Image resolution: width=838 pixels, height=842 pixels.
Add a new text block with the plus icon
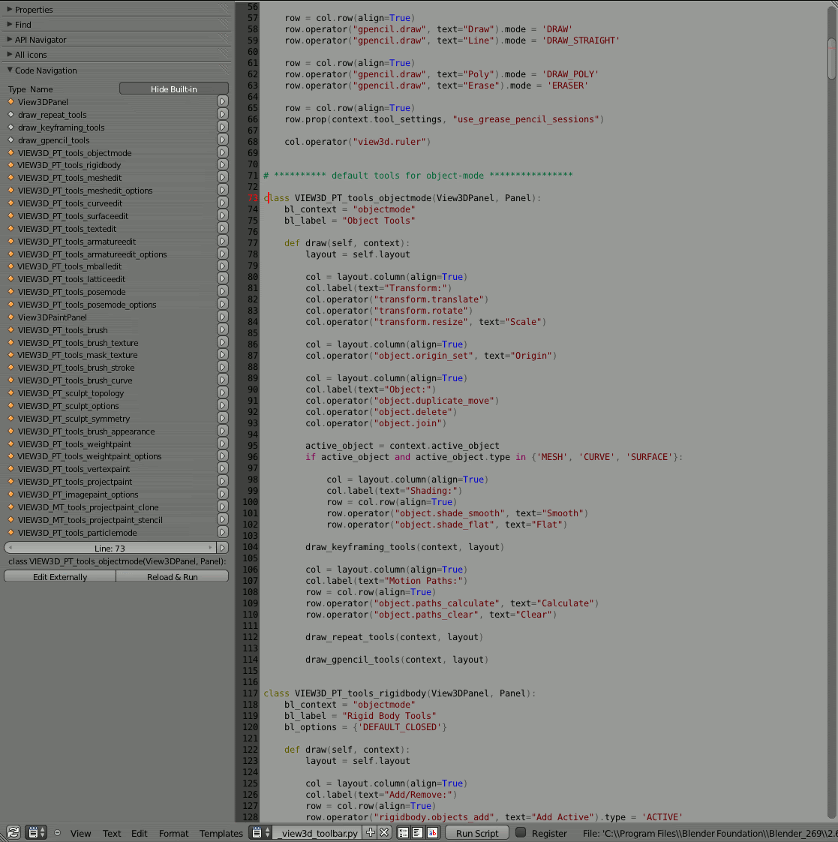pos(370,833)
